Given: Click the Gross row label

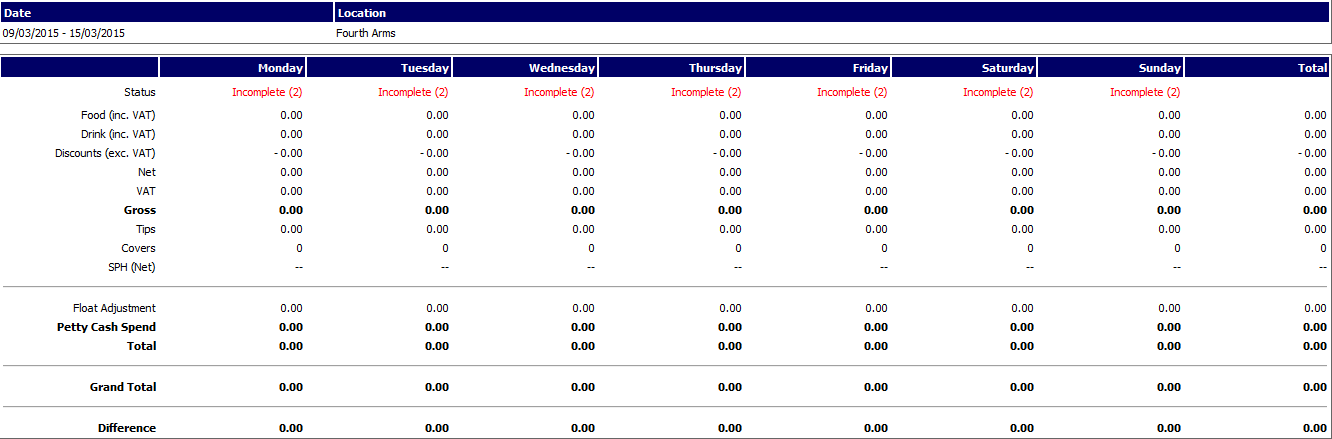Looking at the screenshot, I should click(139, 210).
